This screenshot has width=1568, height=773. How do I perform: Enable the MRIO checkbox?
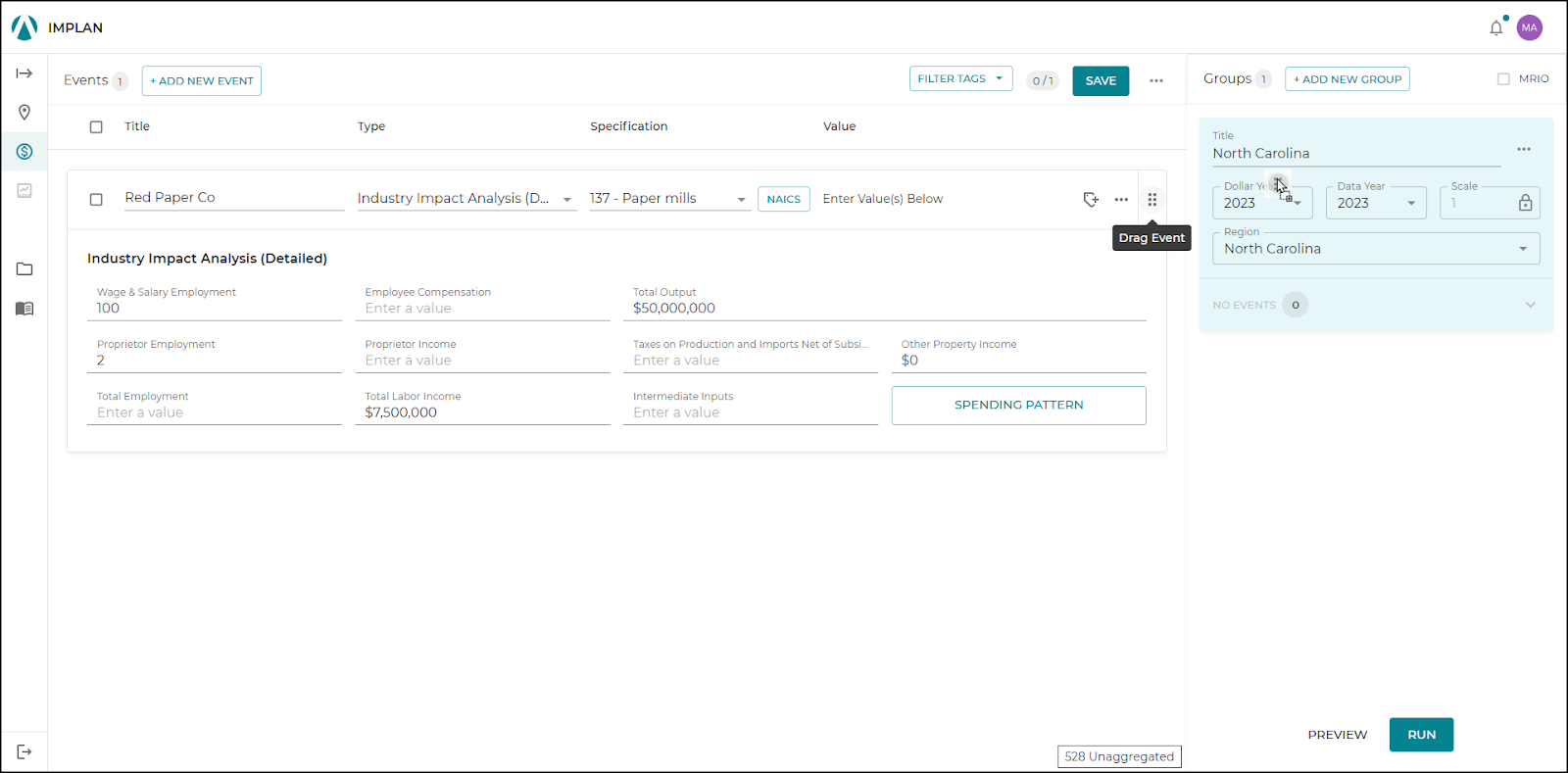click(x=1503, y=78)
